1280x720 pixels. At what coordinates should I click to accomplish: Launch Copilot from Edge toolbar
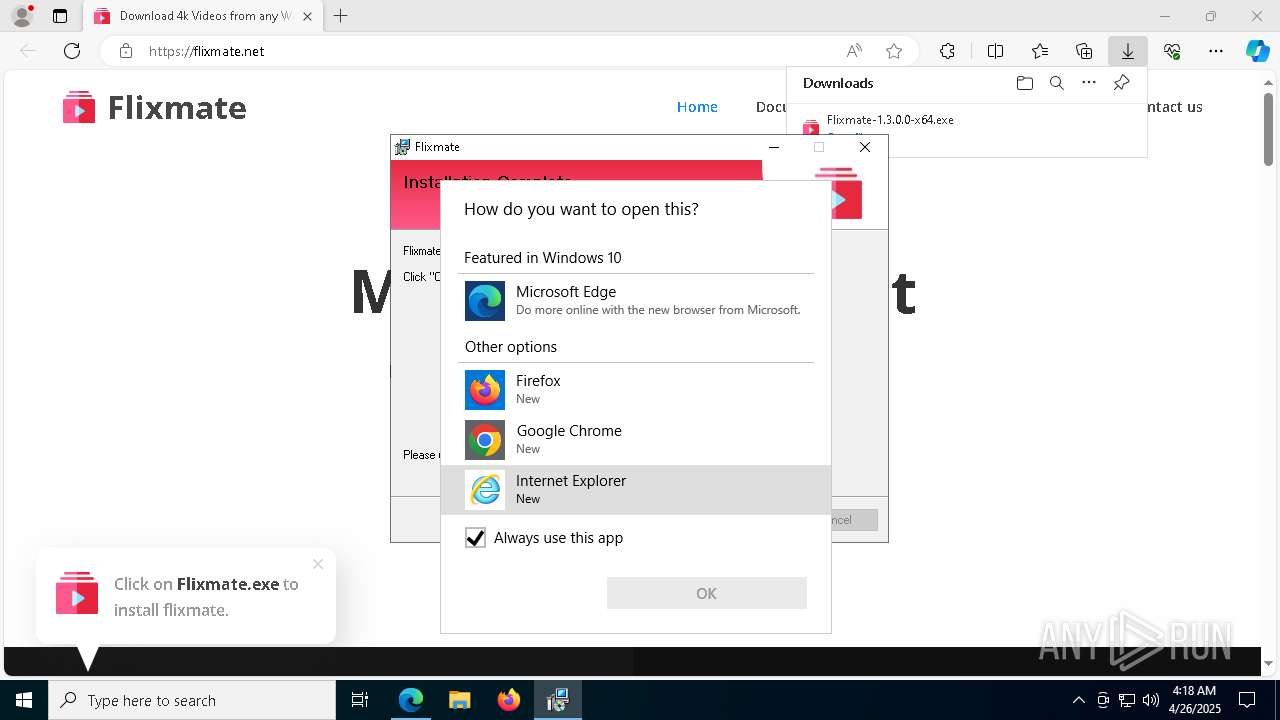point(1258,51)
